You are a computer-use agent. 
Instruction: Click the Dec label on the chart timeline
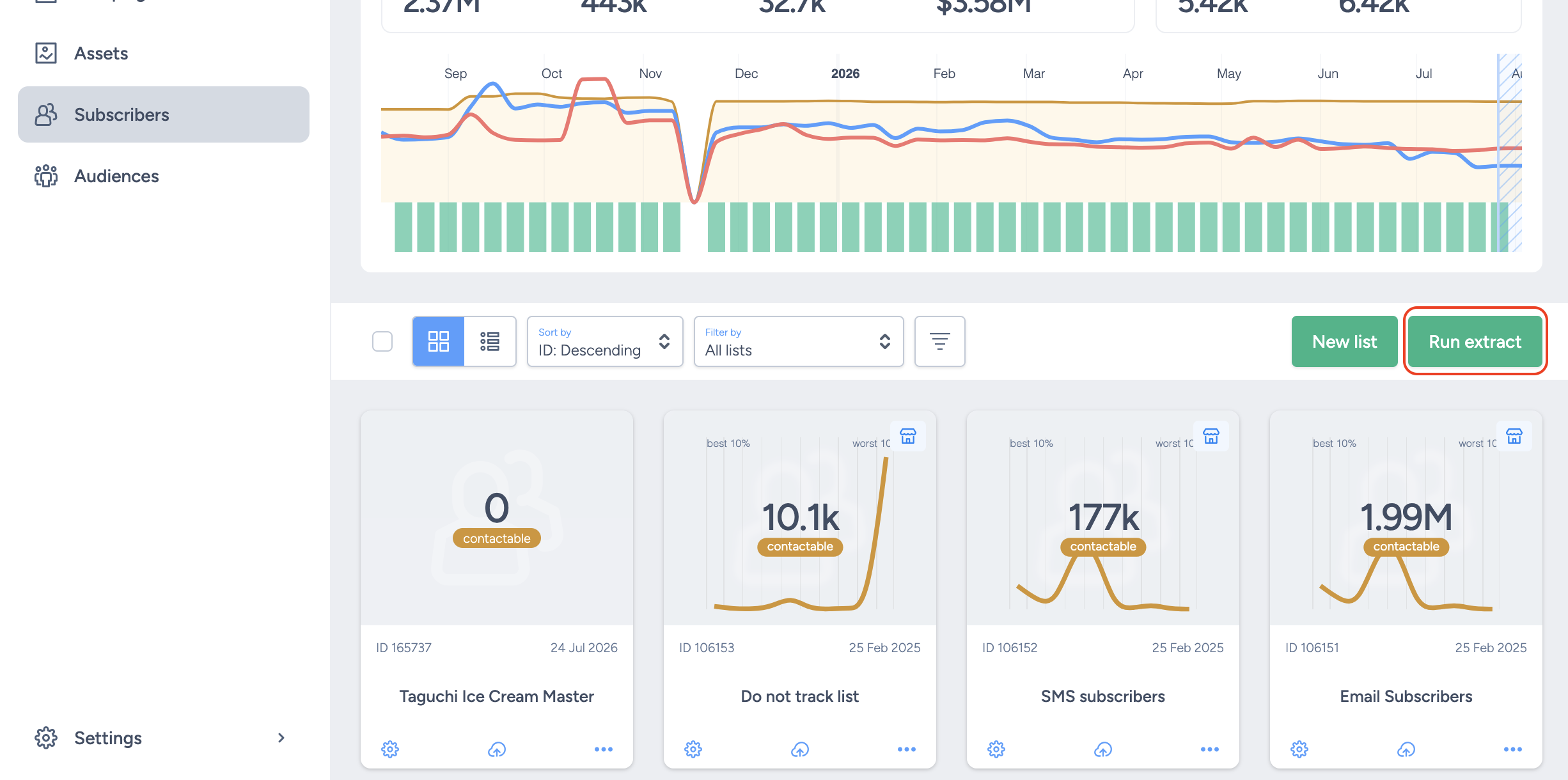click(x=746, y=74)
